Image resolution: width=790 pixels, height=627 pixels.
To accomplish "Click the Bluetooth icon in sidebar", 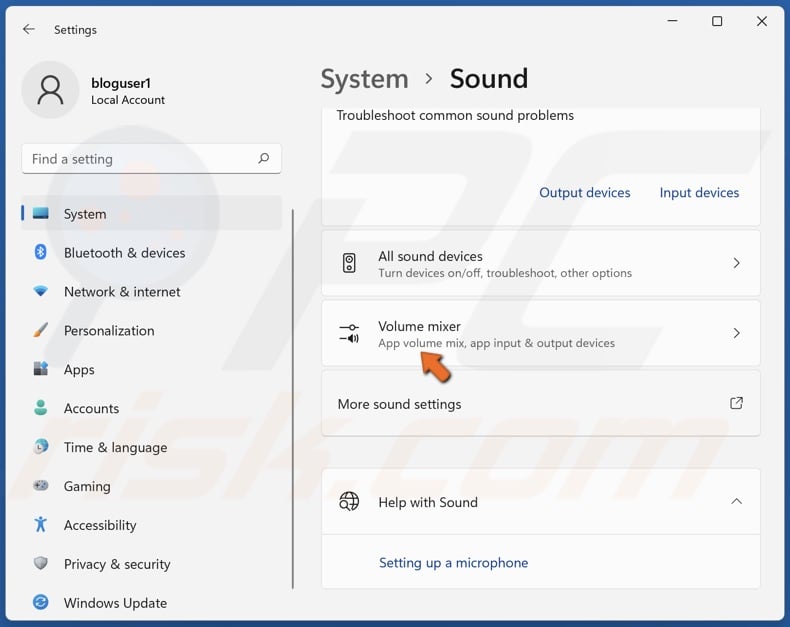I will click(x=40, y=252).
